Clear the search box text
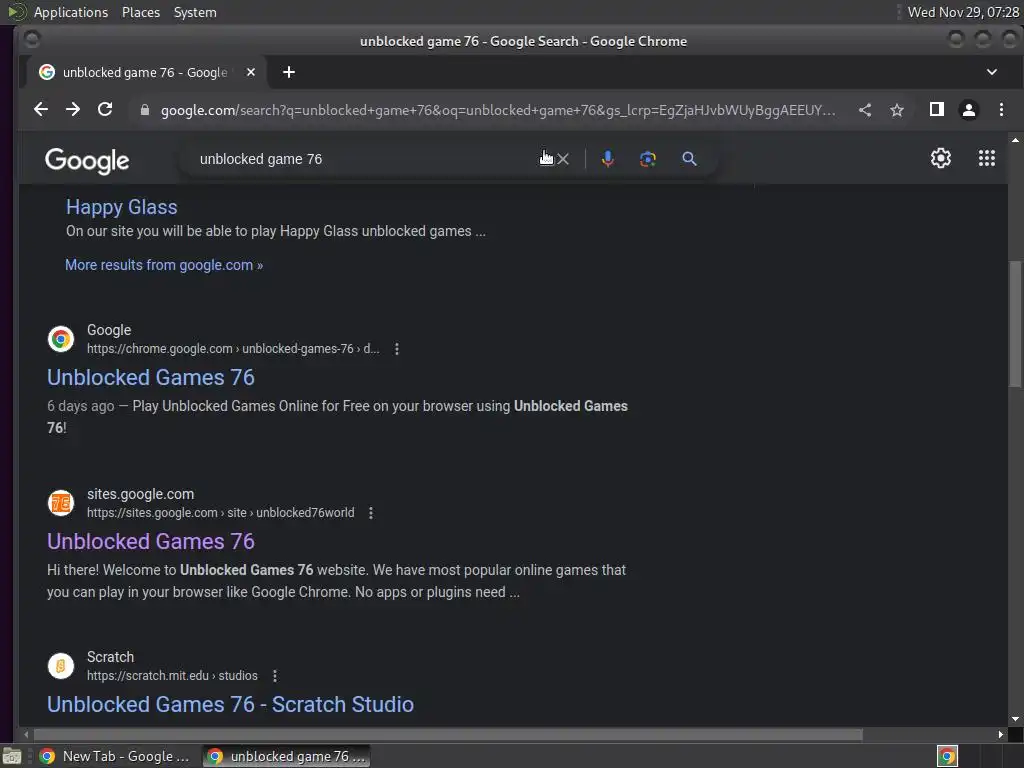 coord(563,159)
